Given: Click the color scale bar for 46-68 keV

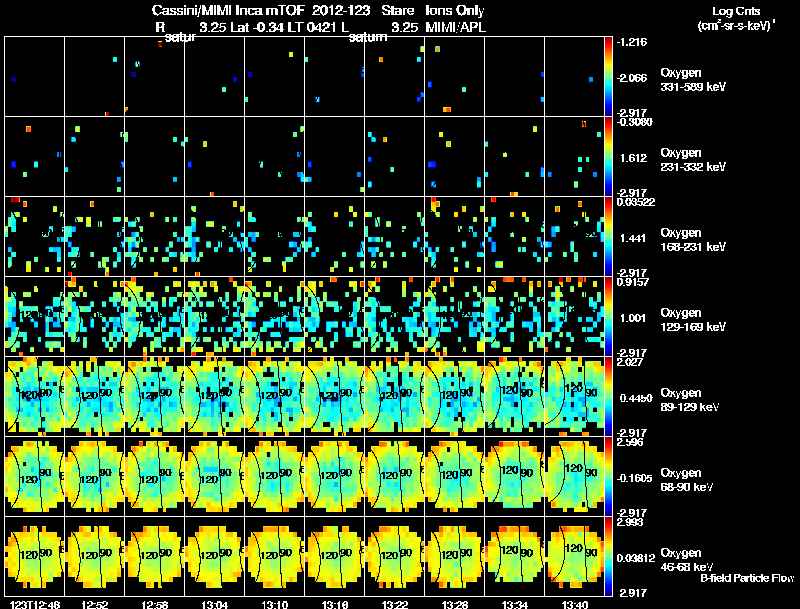Looking at the screenshot, I should pyautogui.click(x=608, y=556).
